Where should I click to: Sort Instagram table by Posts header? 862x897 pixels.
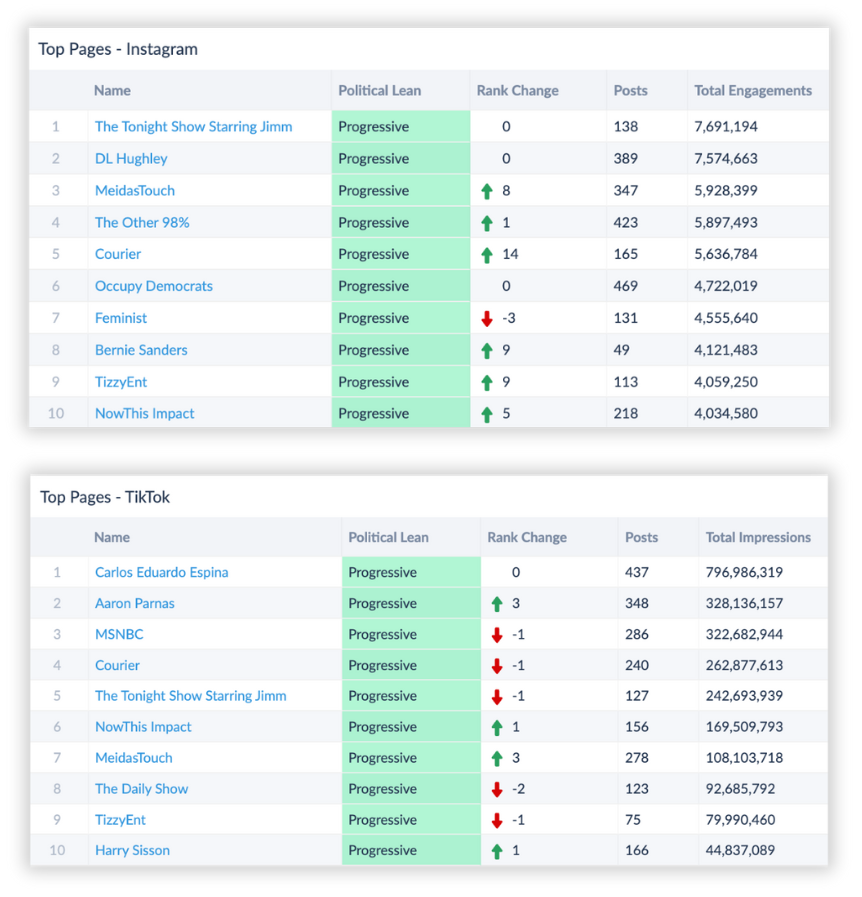[x=630, y=90]
